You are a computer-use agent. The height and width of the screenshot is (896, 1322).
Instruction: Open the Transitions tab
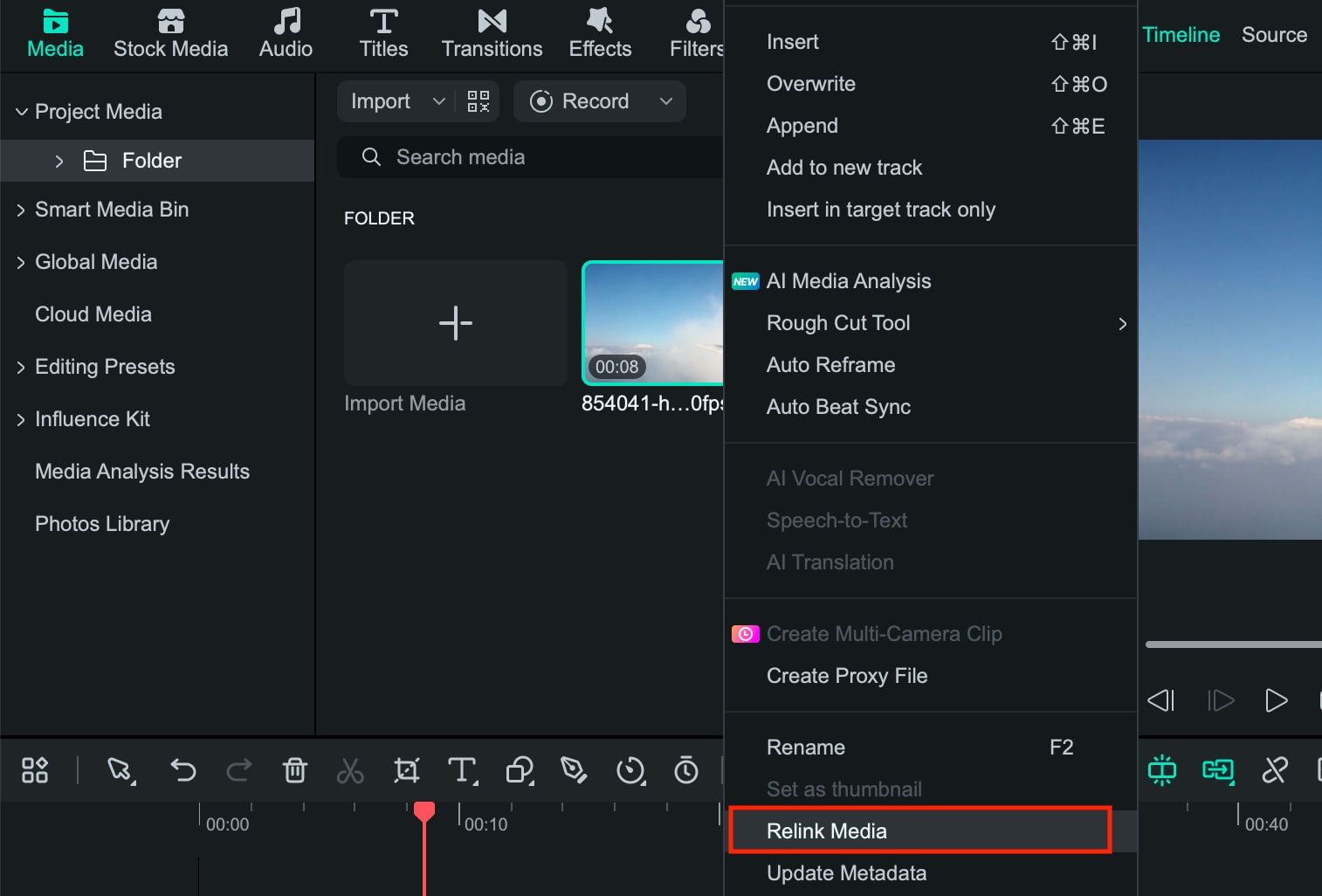pyautogui.click(x=492, y=34)
